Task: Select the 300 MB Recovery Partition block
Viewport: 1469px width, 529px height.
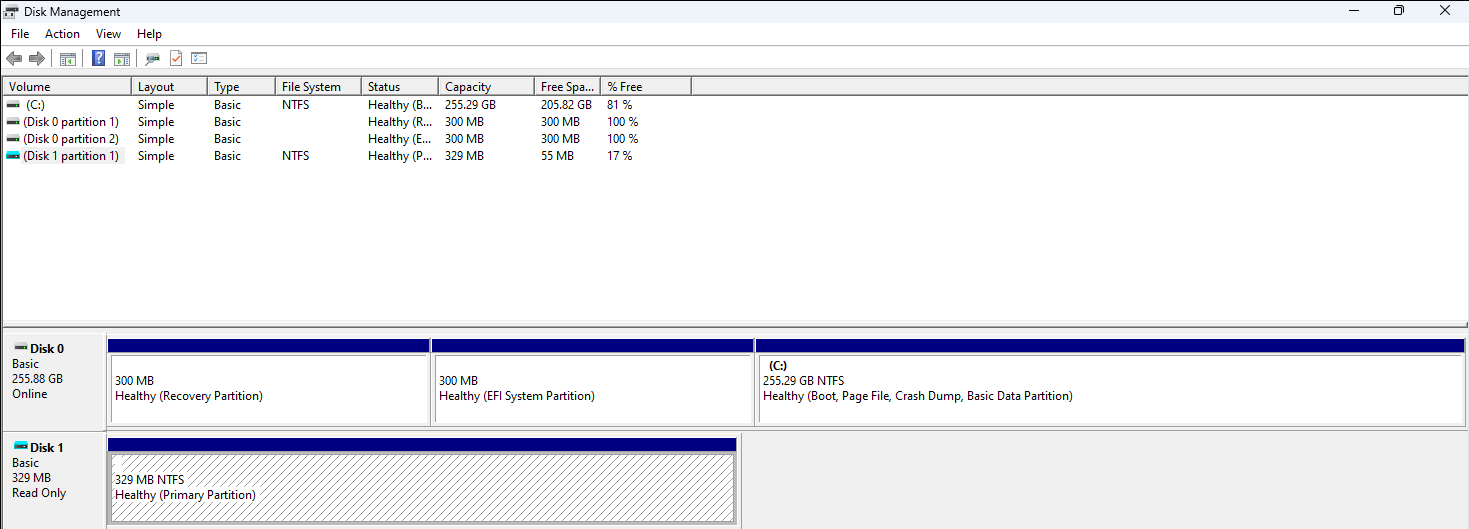Action: [x=268, y=388]
